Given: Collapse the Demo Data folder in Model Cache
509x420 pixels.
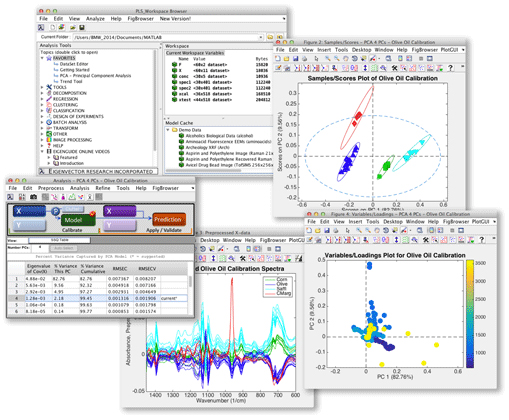Looking at the screenshot, I should pyautogui.click(x=168, y=130).
